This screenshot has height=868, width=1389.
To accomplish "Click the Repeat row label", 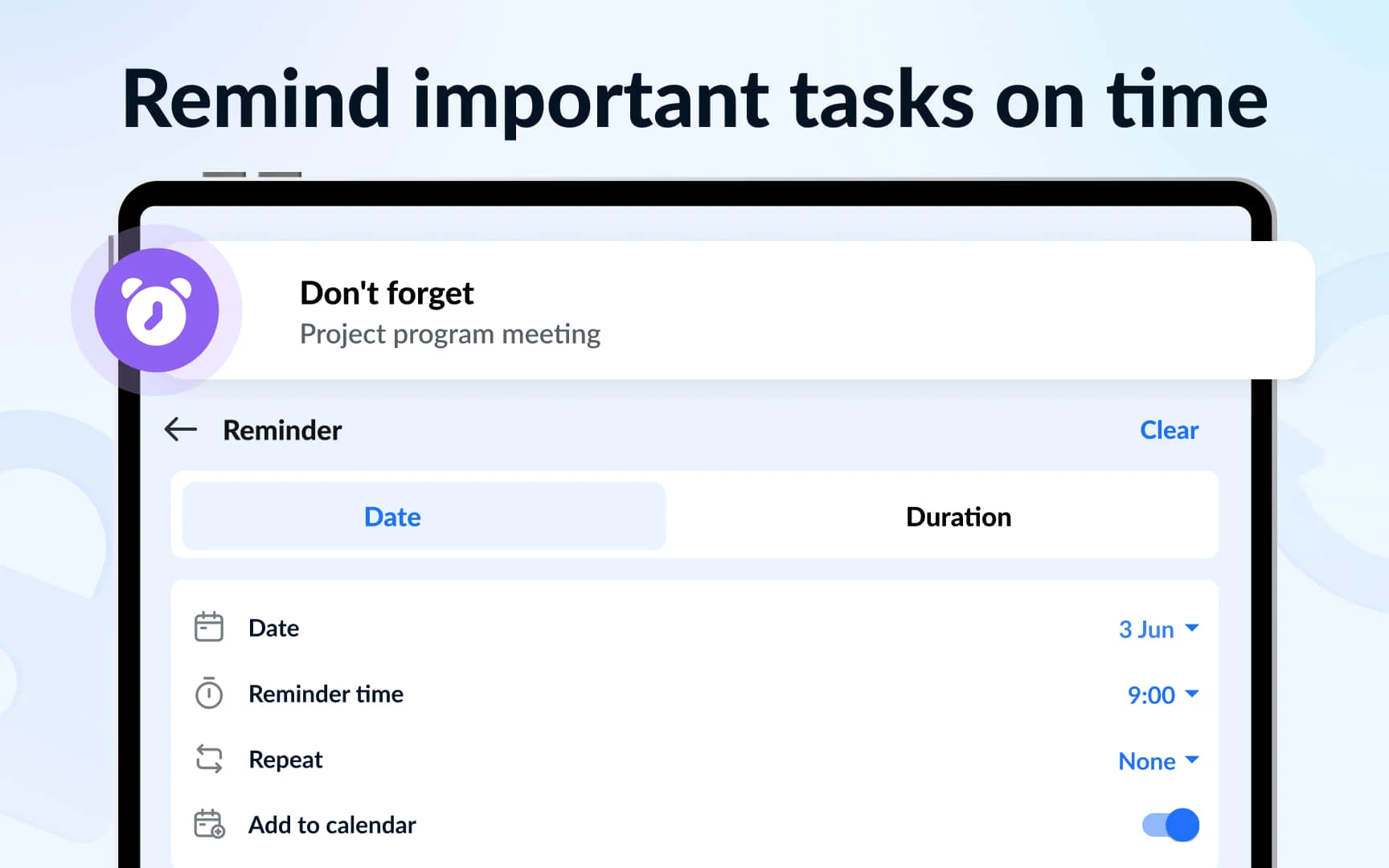I will point(285,759).
